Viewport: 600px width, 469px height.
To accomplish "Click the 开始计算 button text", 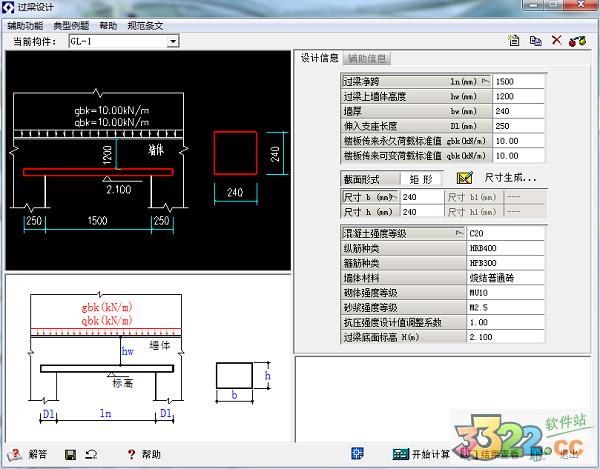I will tap(430, 454).
